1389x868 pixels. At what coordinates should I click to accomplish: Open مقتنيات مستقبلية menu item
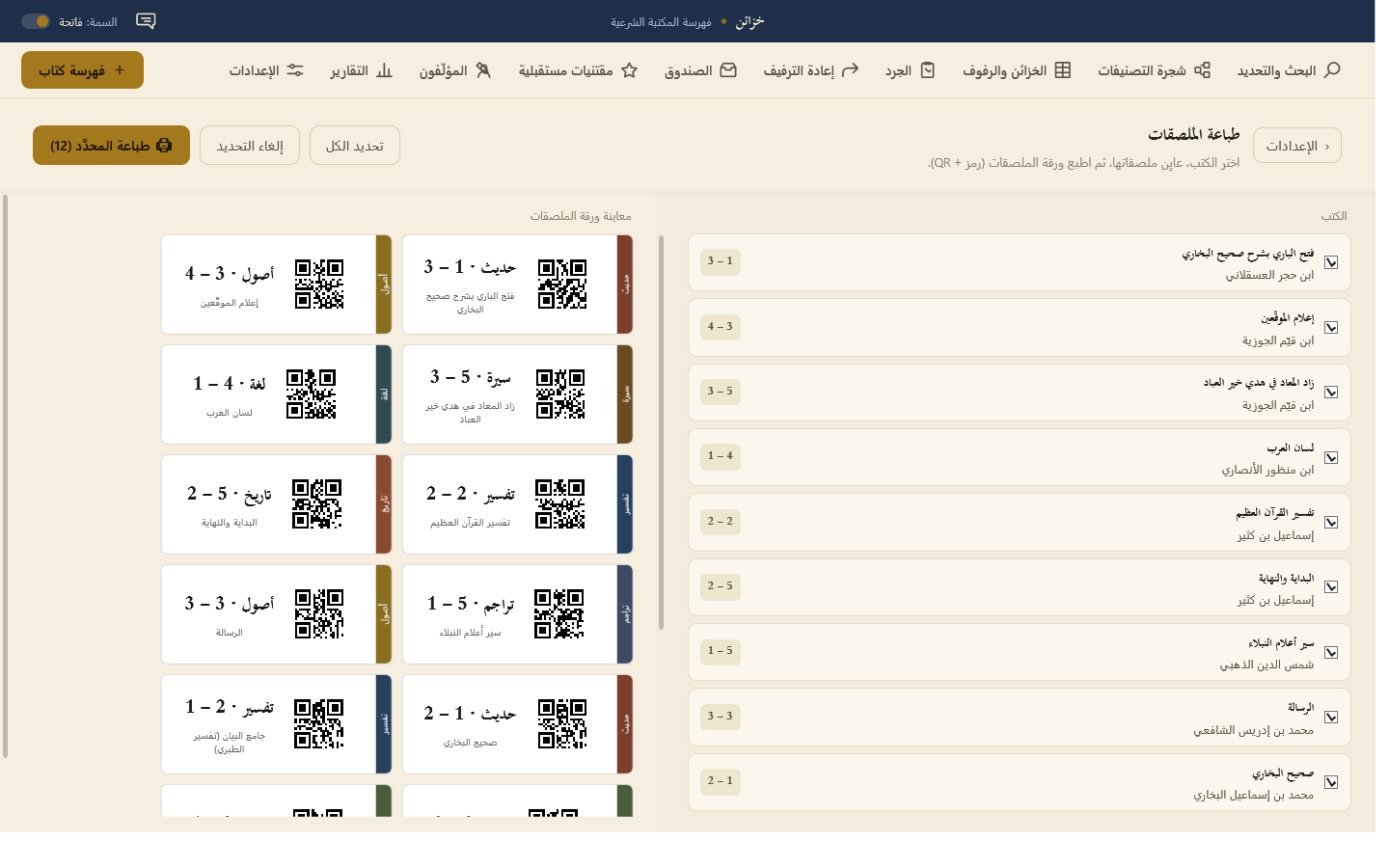tap(578, 70)
